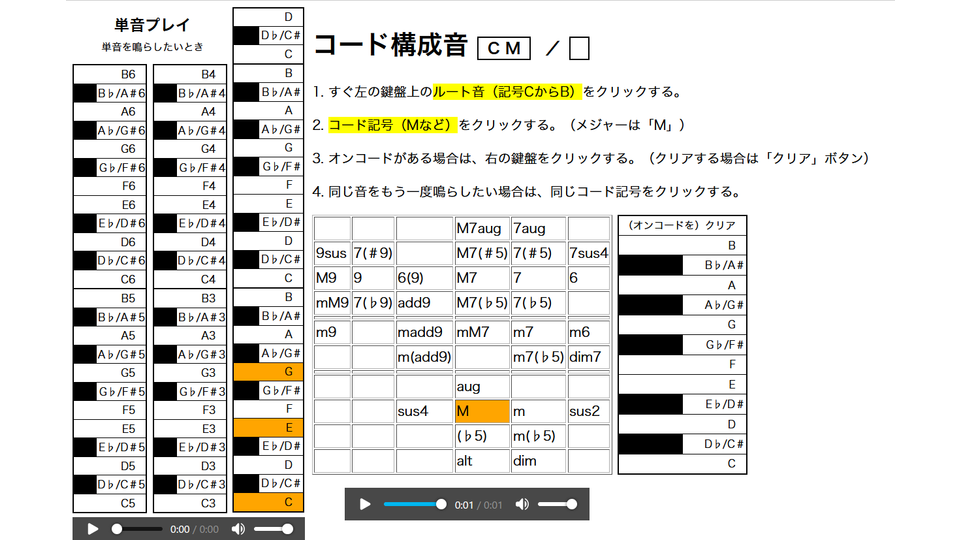This screenshot has height=540, width=960.
Task: Select the add9 chord type
Action: pyautogui.click(x=424, y=302)
